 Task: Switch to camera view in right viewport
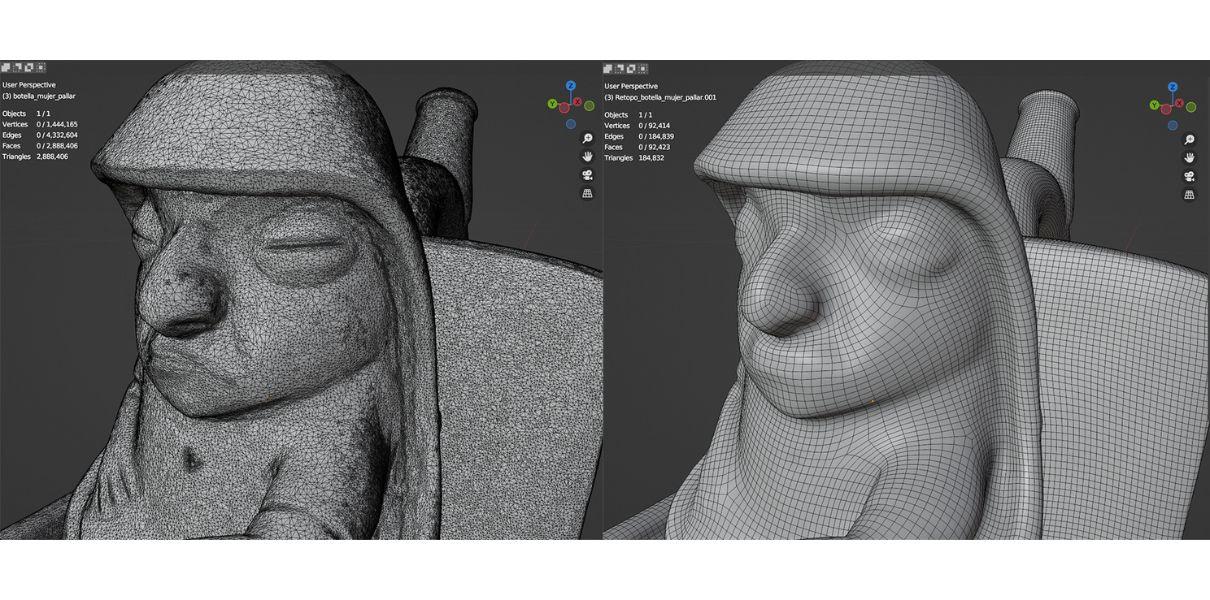[1189, 177]
